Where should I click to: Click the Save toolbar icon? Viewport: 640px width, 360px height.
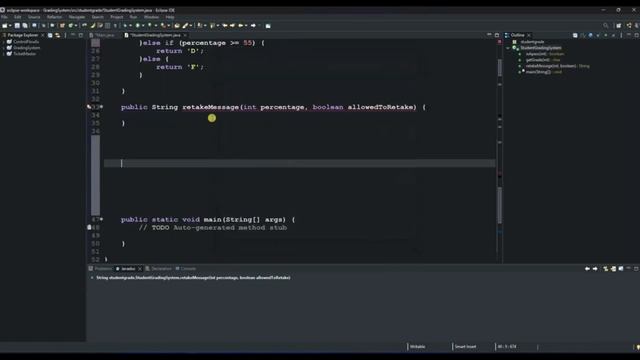point(17,26)
